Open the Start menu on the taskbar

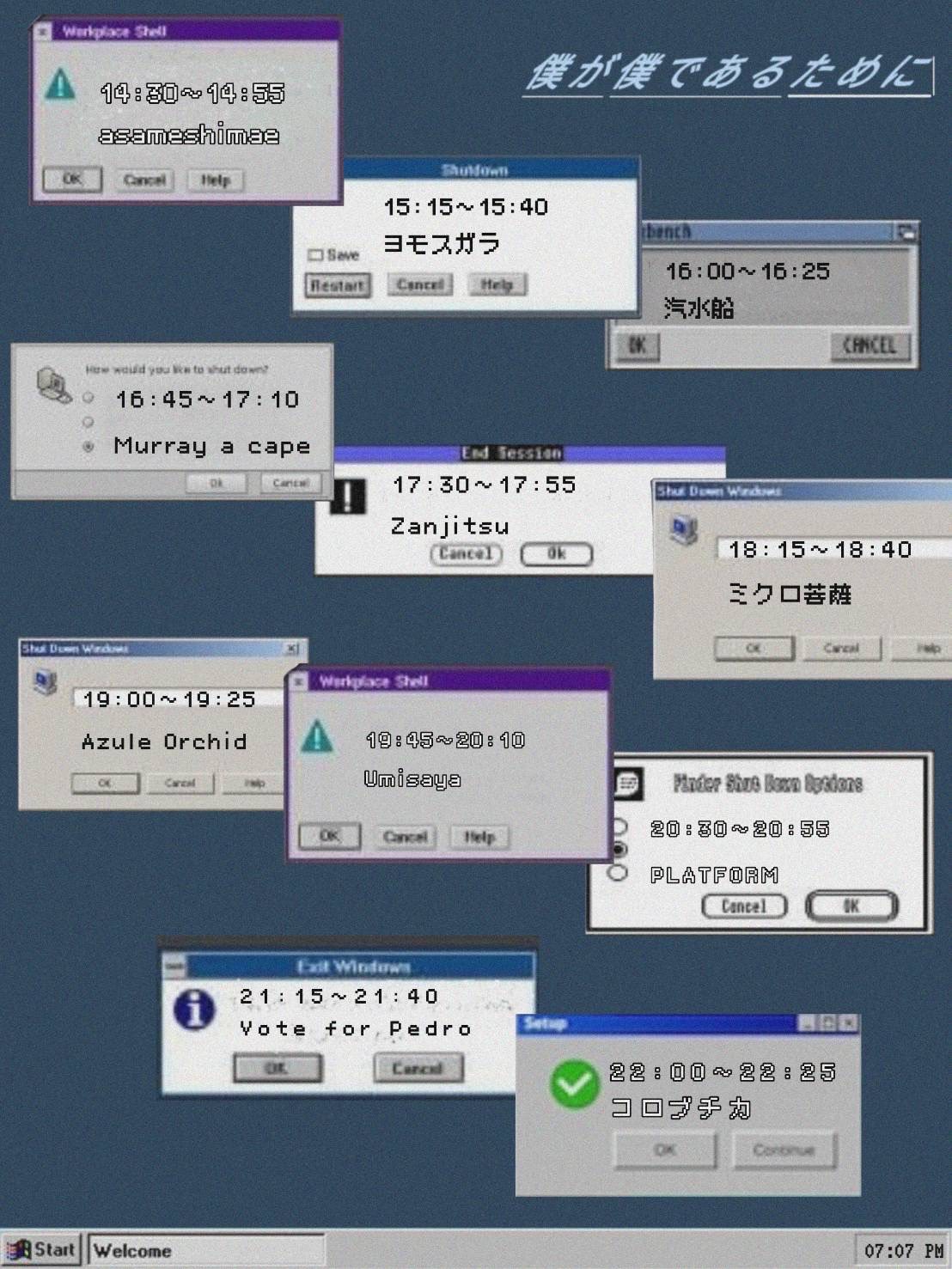point(42,1249)
